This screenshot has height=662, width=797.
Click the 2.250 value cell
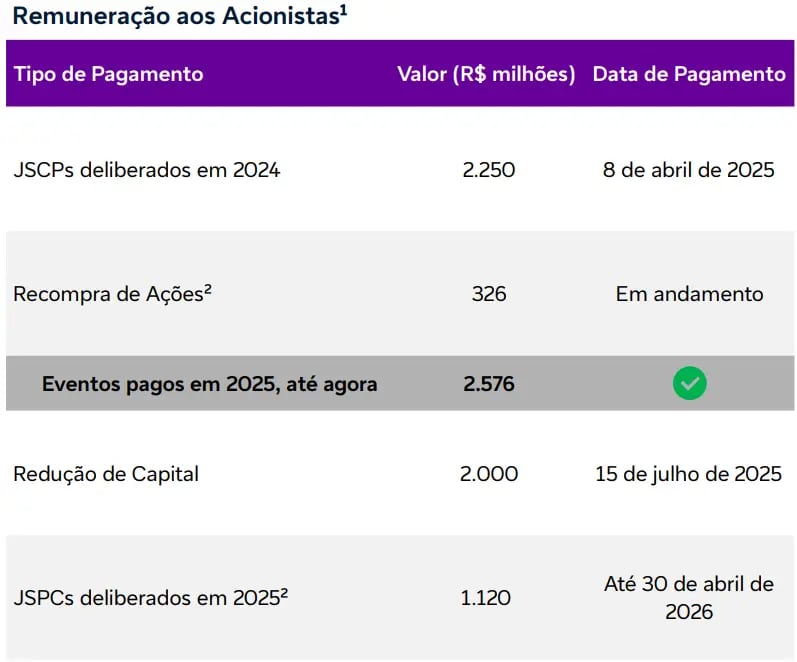coord(488,170)
